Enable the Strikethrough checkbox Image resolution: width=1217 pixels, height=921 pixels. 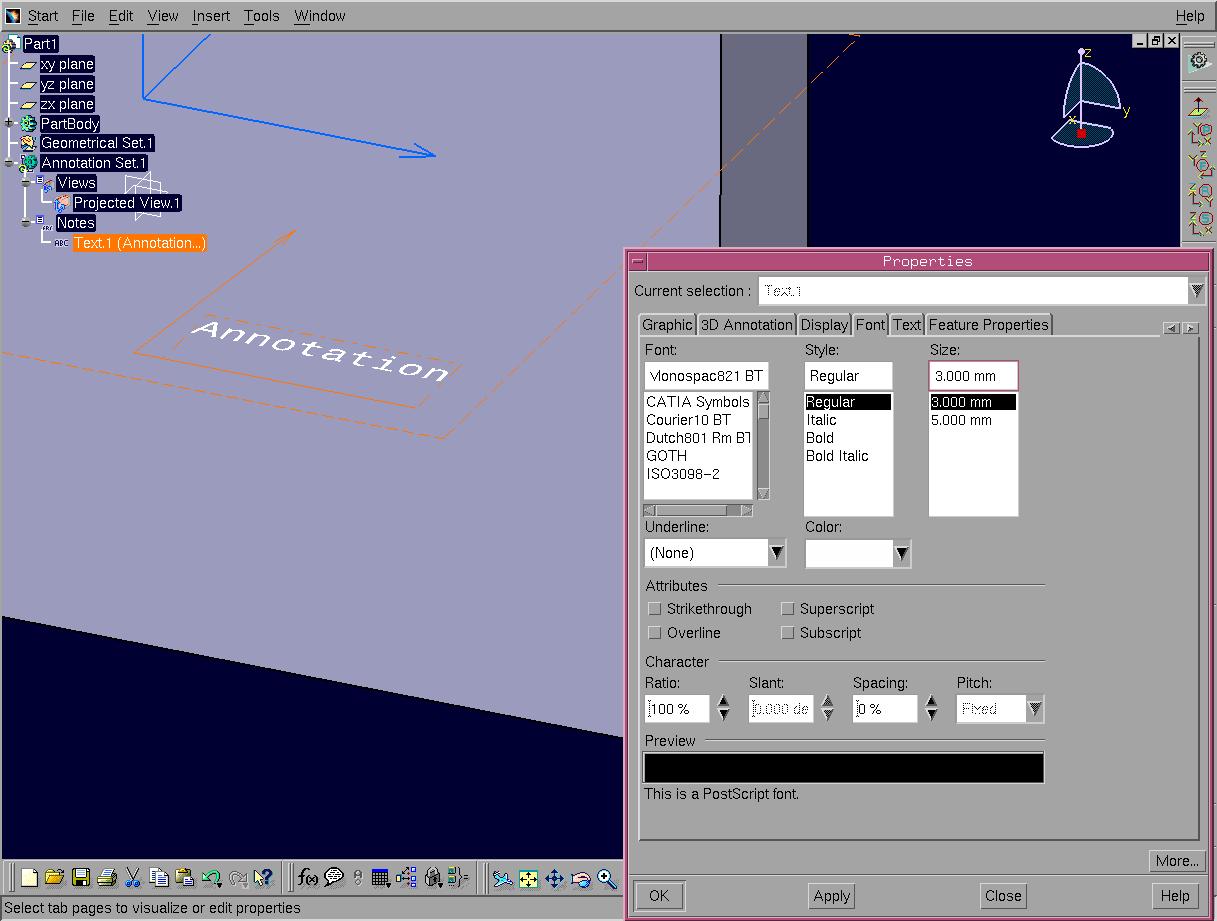click(655, 608)
